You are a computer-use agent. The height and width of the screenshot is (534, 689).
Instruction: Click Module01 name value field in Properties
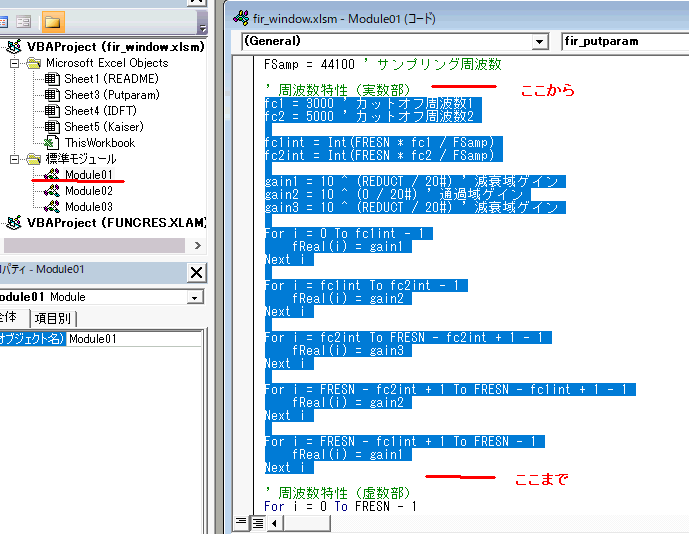(x=134, y=339)
